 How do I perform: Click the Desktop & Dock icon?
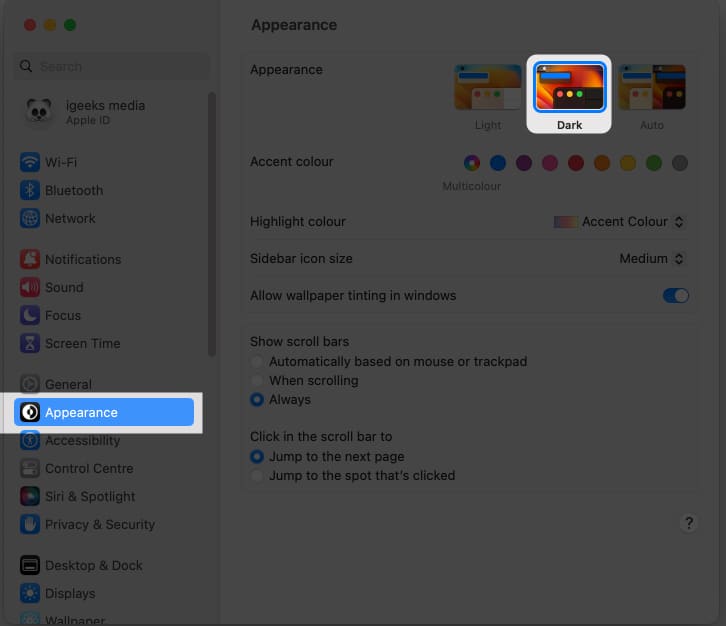click(30, 565)
